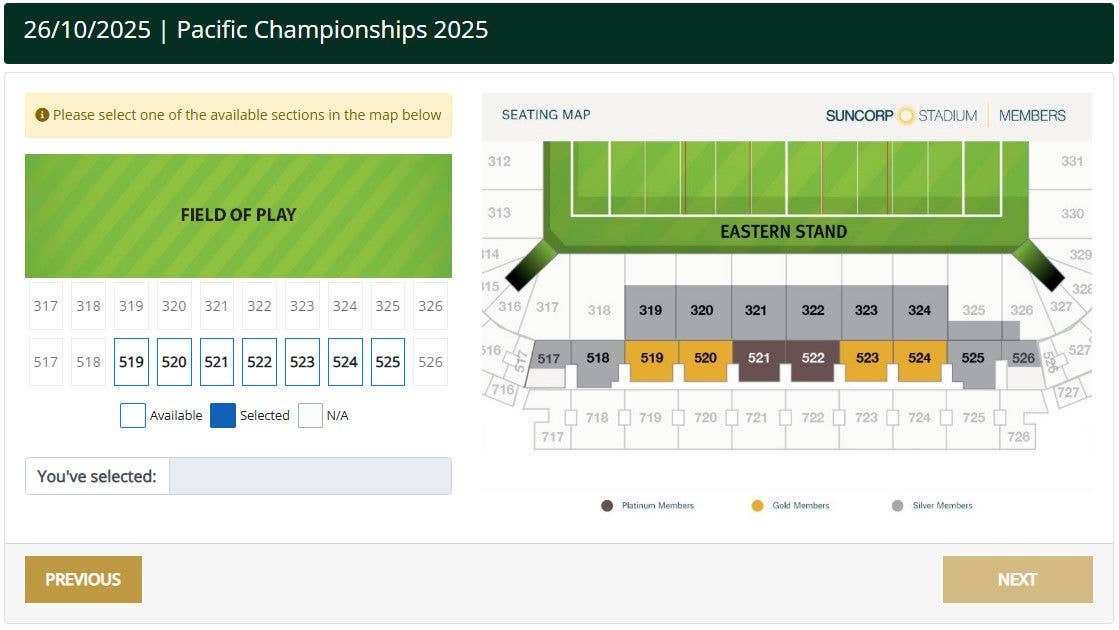This screenshot has height=630, width=1119.
Task: Select section 525 in the selection grid
Action: pyautogui.click(x=388, y=362)
